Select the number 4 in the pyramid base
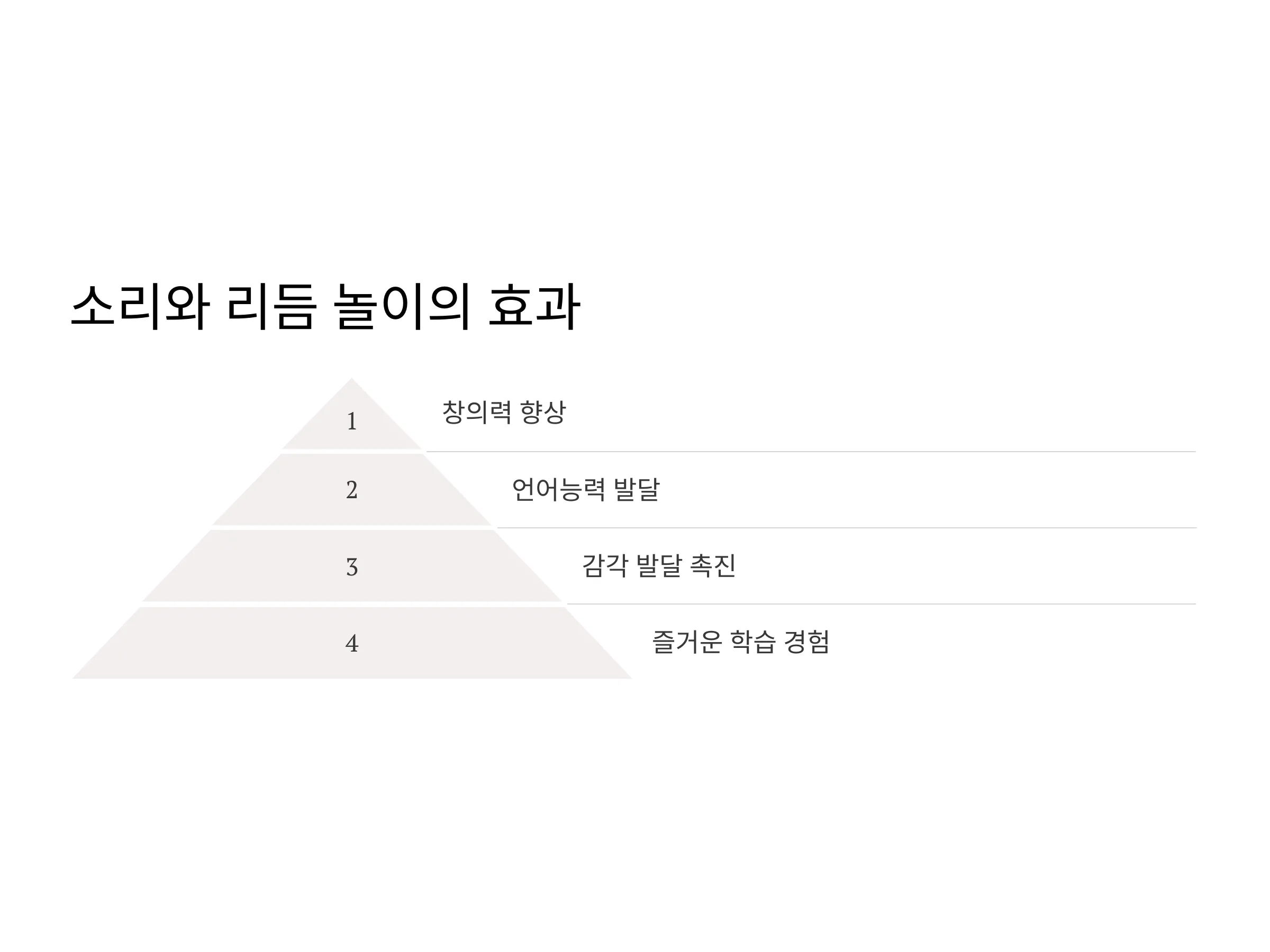This screenshot has width=1270, height=952. point(352,643)
